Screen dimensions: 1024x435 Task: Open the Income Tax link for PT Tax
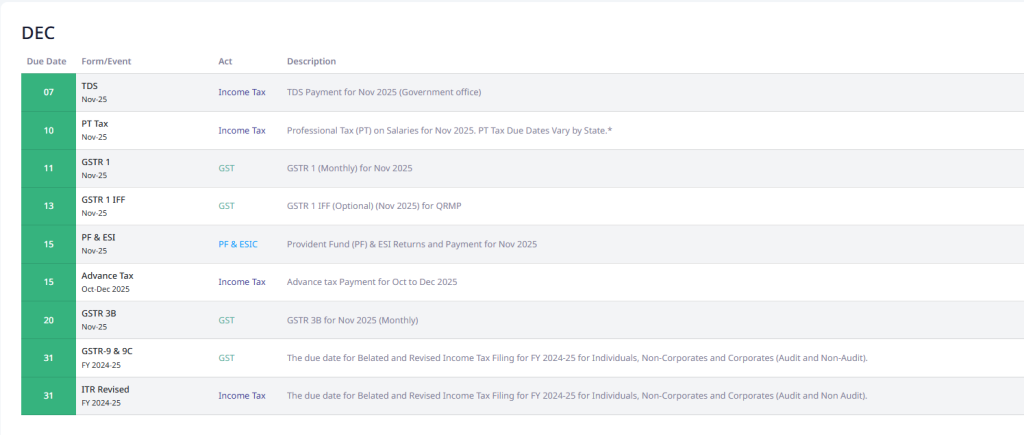tap(242, 130)
